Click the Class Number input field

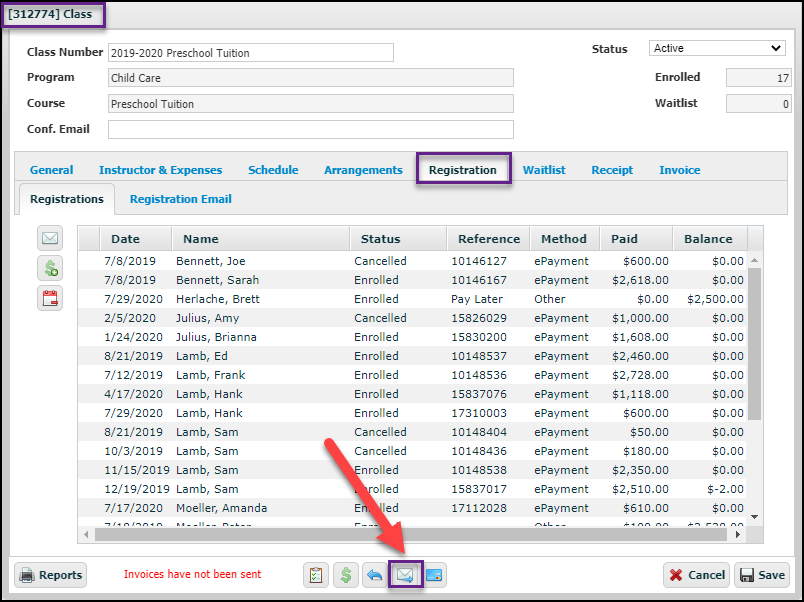click(x=251, y=53)
